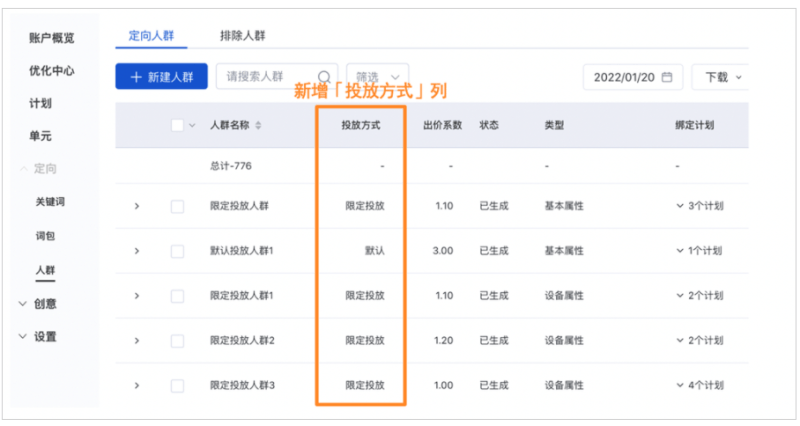Viewport: 800px width, 426px height.
Task: Click the 默认 delivery method cell
Action: pos(374,251)
